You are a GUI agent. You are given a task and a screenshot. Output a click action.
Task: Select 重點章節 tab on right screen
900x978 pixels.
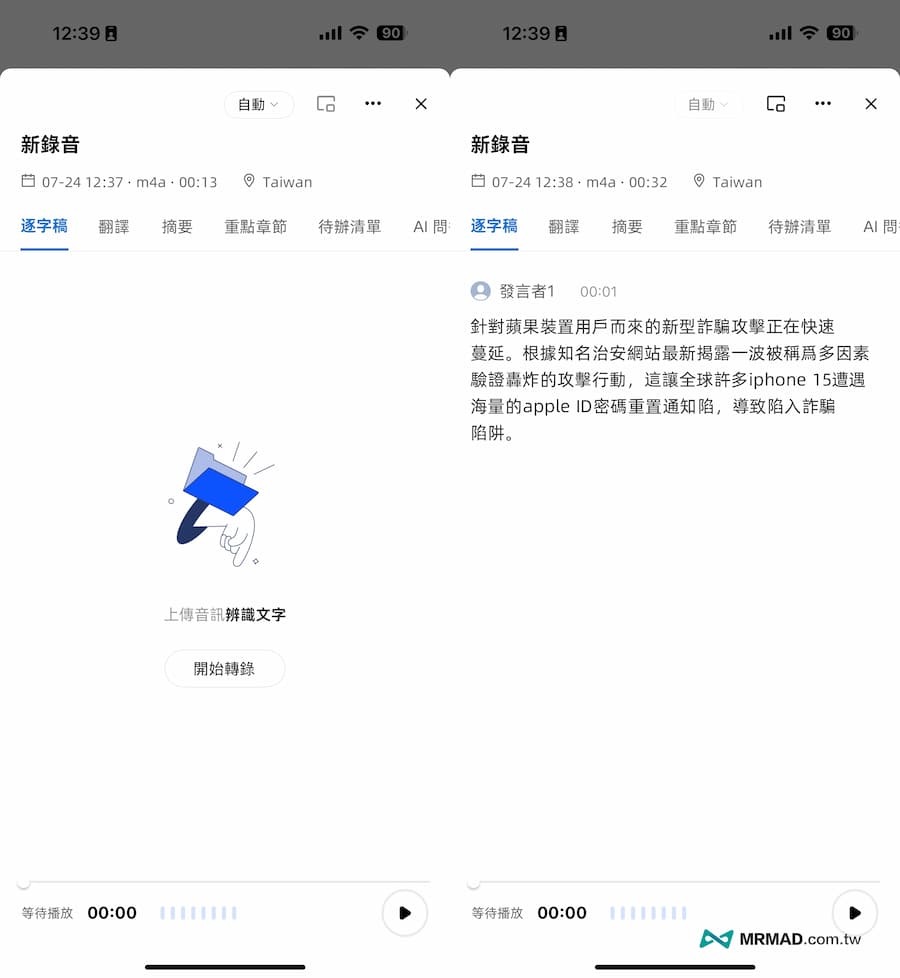click(x=705, y=227)
